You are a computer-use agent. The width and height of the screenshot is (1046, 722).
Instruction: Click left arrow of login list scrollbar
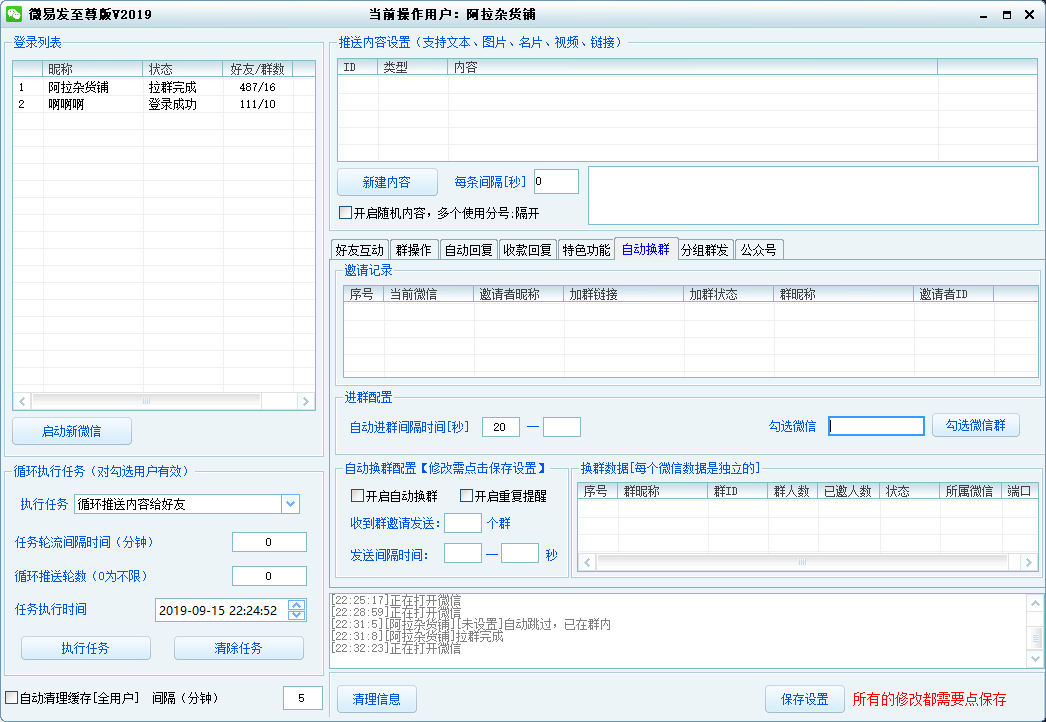tap(23, 401)
